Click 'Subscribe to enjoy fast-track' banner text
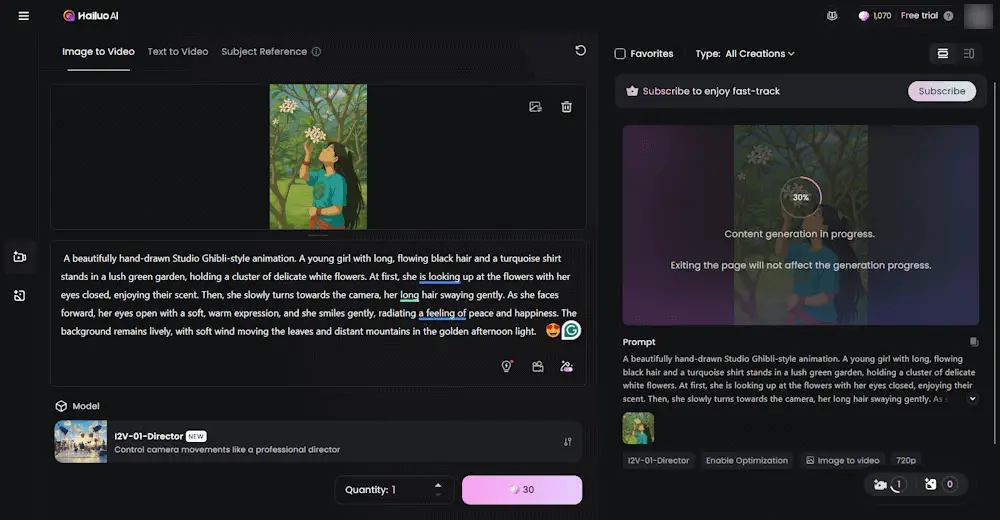 [x=711, y=91]
